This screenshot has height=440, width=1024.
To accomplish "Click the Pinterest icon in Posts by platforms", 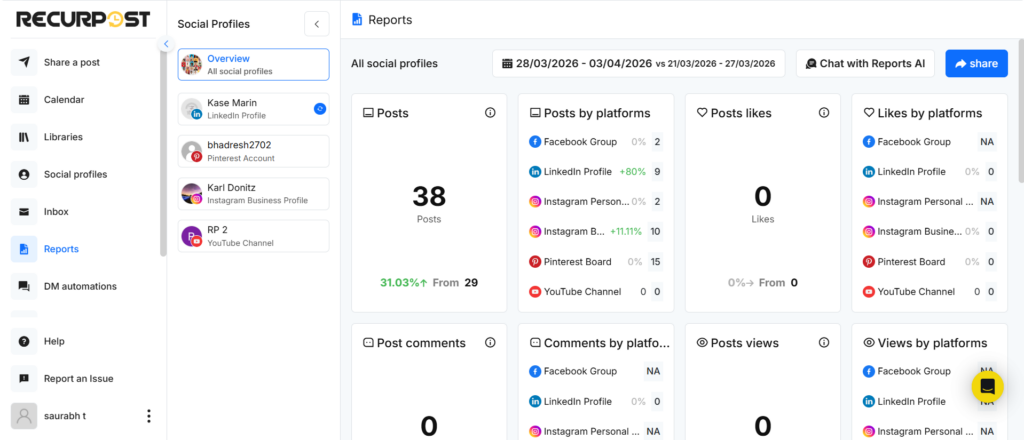I will (x=535, y=262).
